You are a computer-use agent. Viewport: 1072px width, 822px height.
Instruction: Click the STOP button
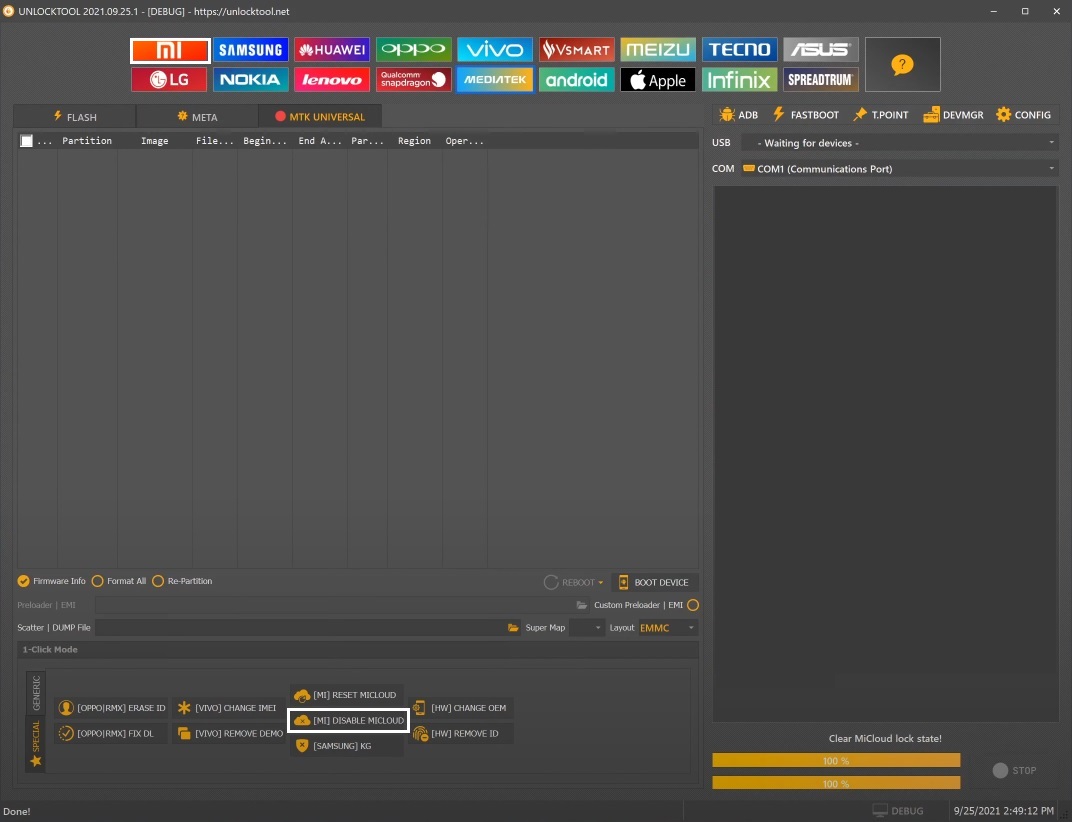pyautogui.click(x=1015, y=771)
